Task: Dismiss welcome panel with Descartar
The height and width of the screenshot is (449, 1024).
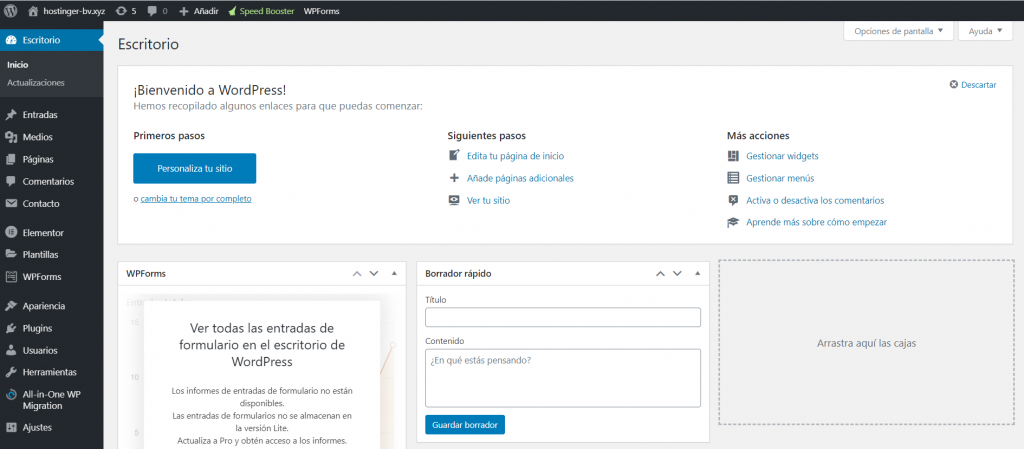Action: tap(973, 85)
